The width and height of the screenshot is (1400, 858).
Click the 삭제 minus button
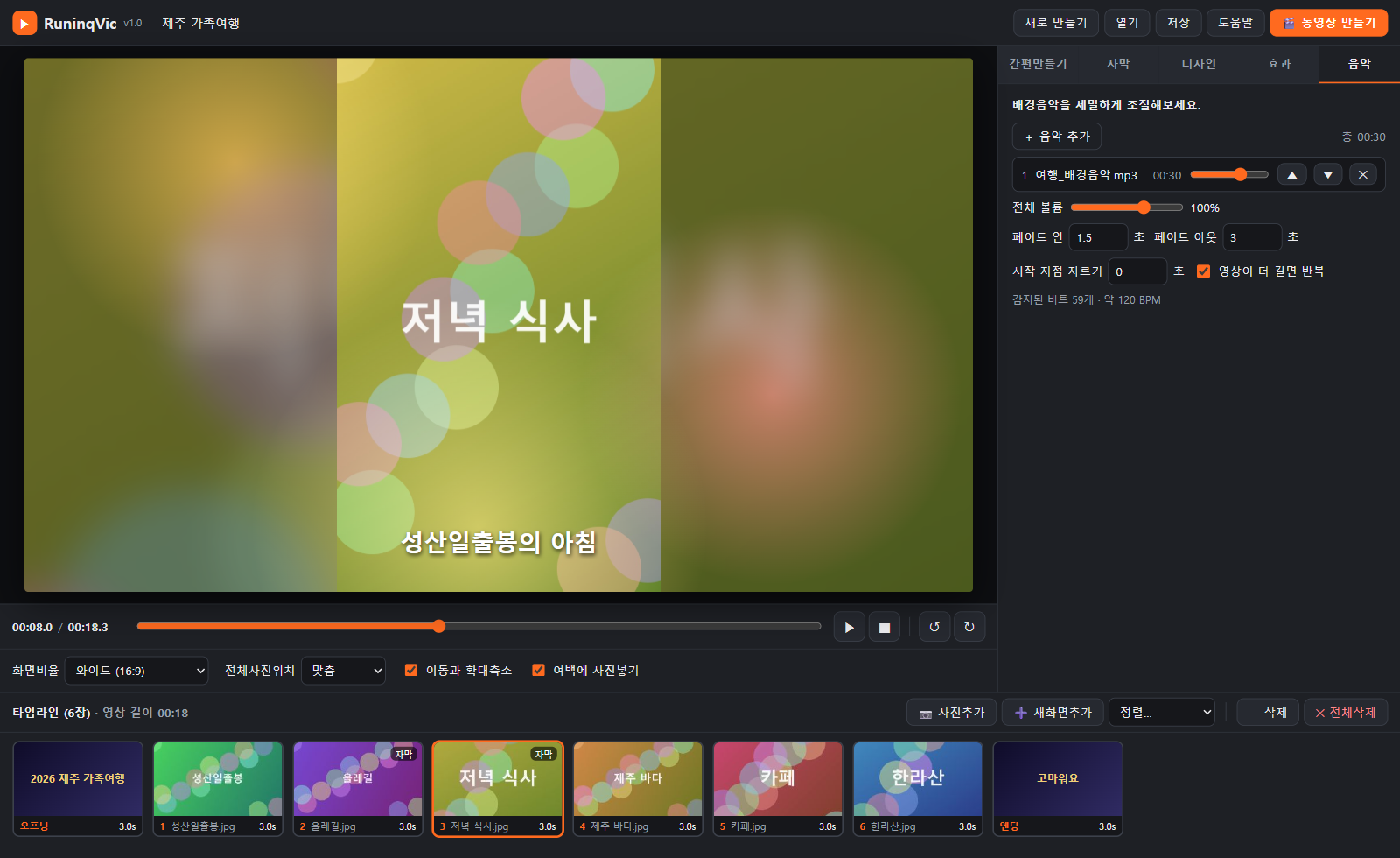point(1268,713)
